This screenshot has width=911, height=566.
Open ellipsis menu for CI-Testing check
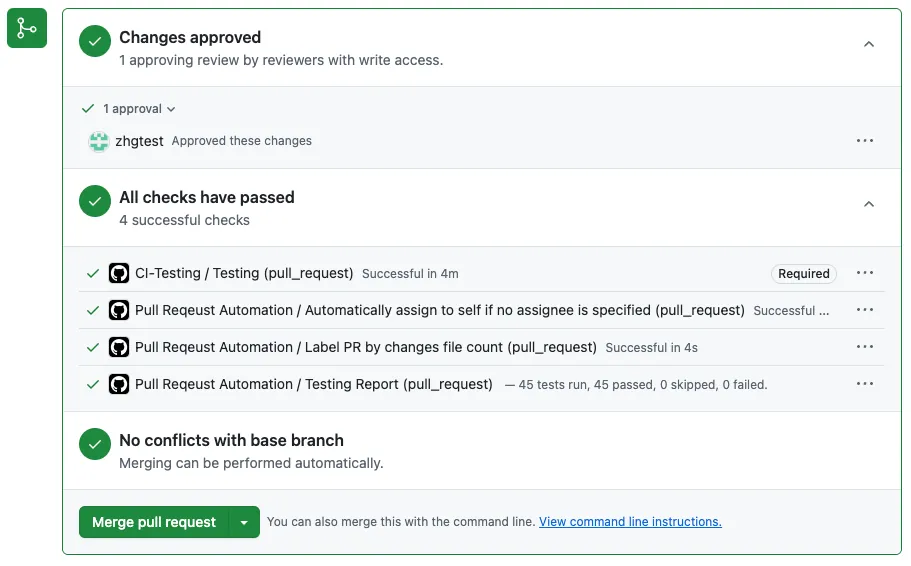pos(865,273)
